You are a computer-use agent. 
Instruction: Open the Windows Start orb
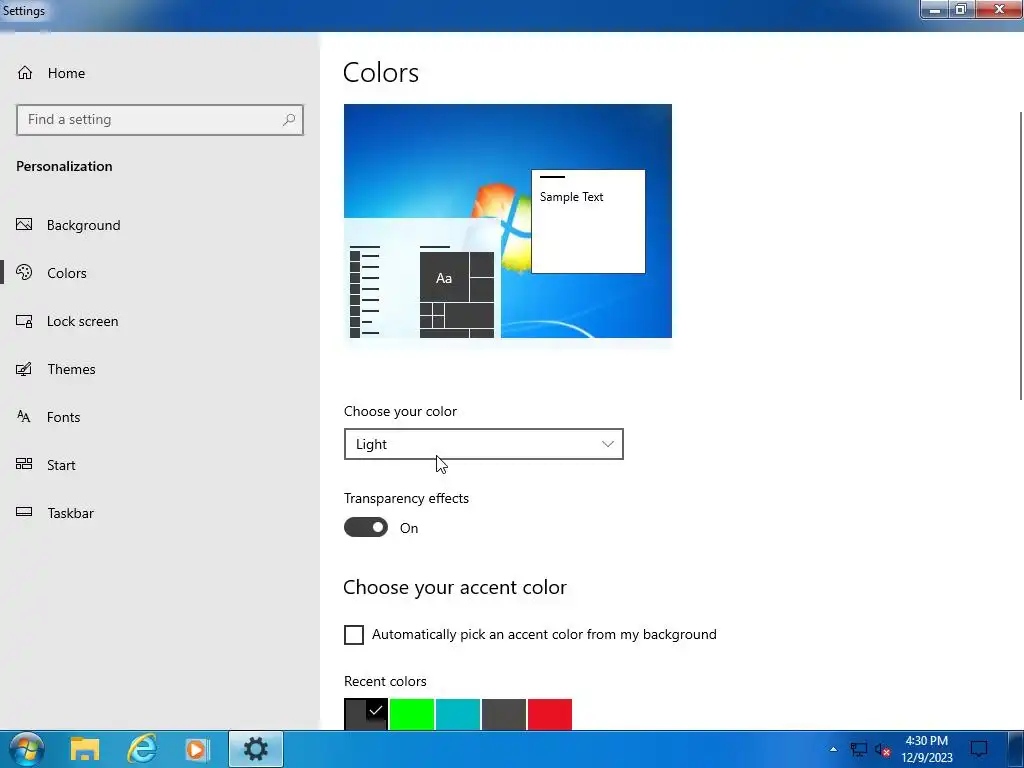[27, 749]
